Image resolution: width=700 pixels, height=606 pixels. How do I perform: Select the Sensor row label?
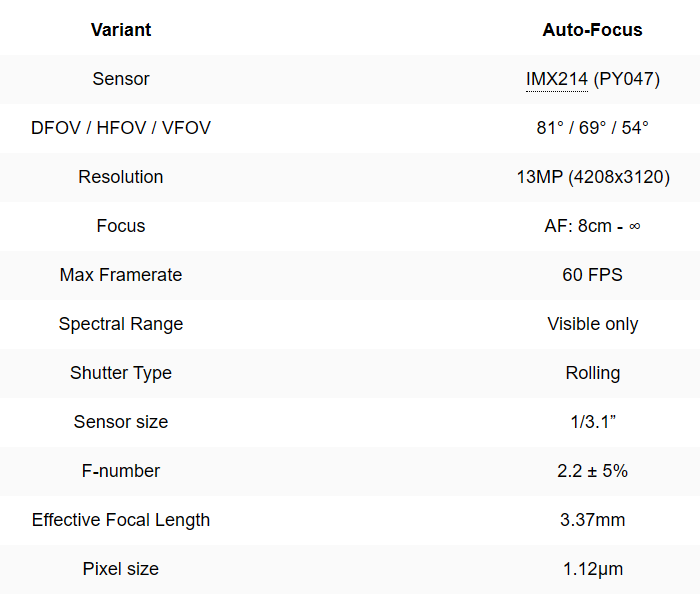pos(121,79)
